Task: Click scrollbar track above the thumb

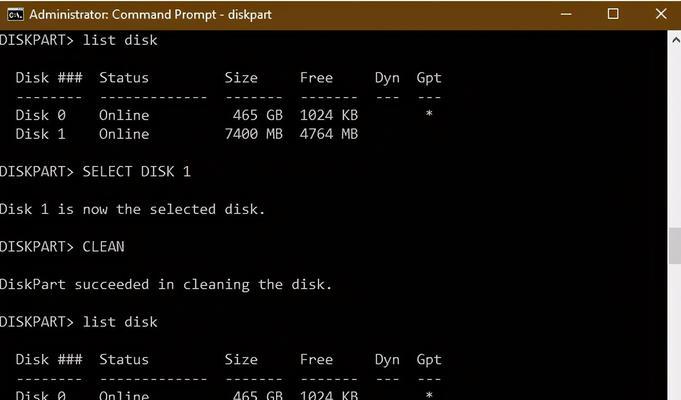Action: pos(675,138)
